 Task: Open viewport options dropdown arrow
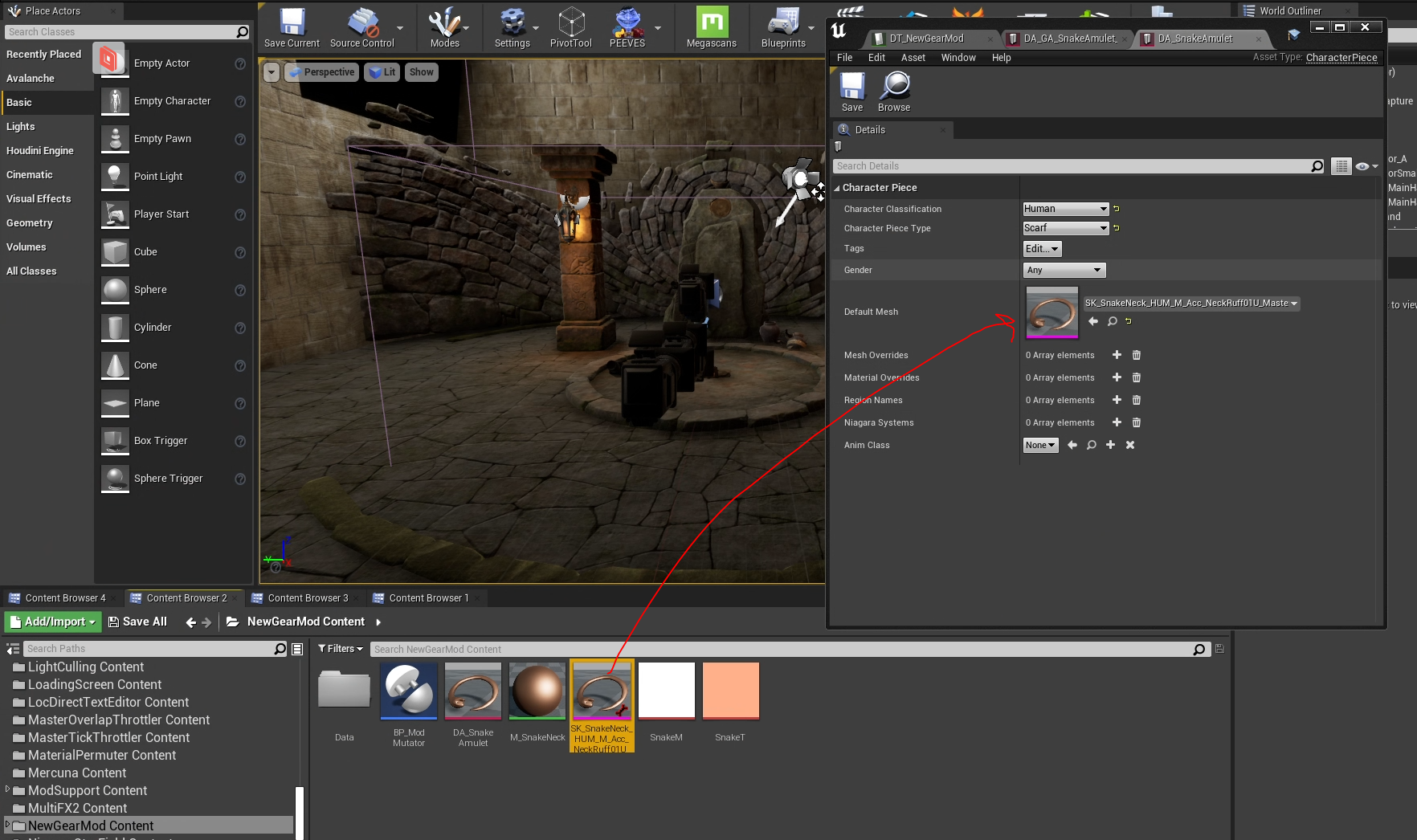pyautogui.click(x=272, y=72)
